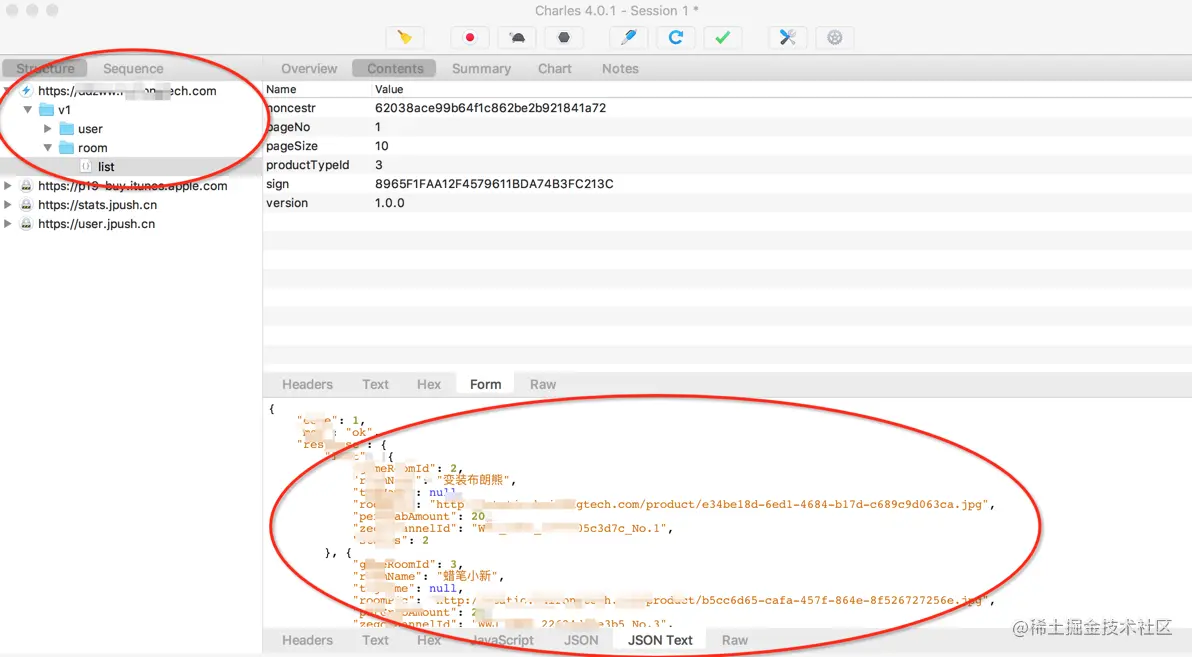Expand the user.jpush.cn host

pyautogui.click(x=8, y=224)
